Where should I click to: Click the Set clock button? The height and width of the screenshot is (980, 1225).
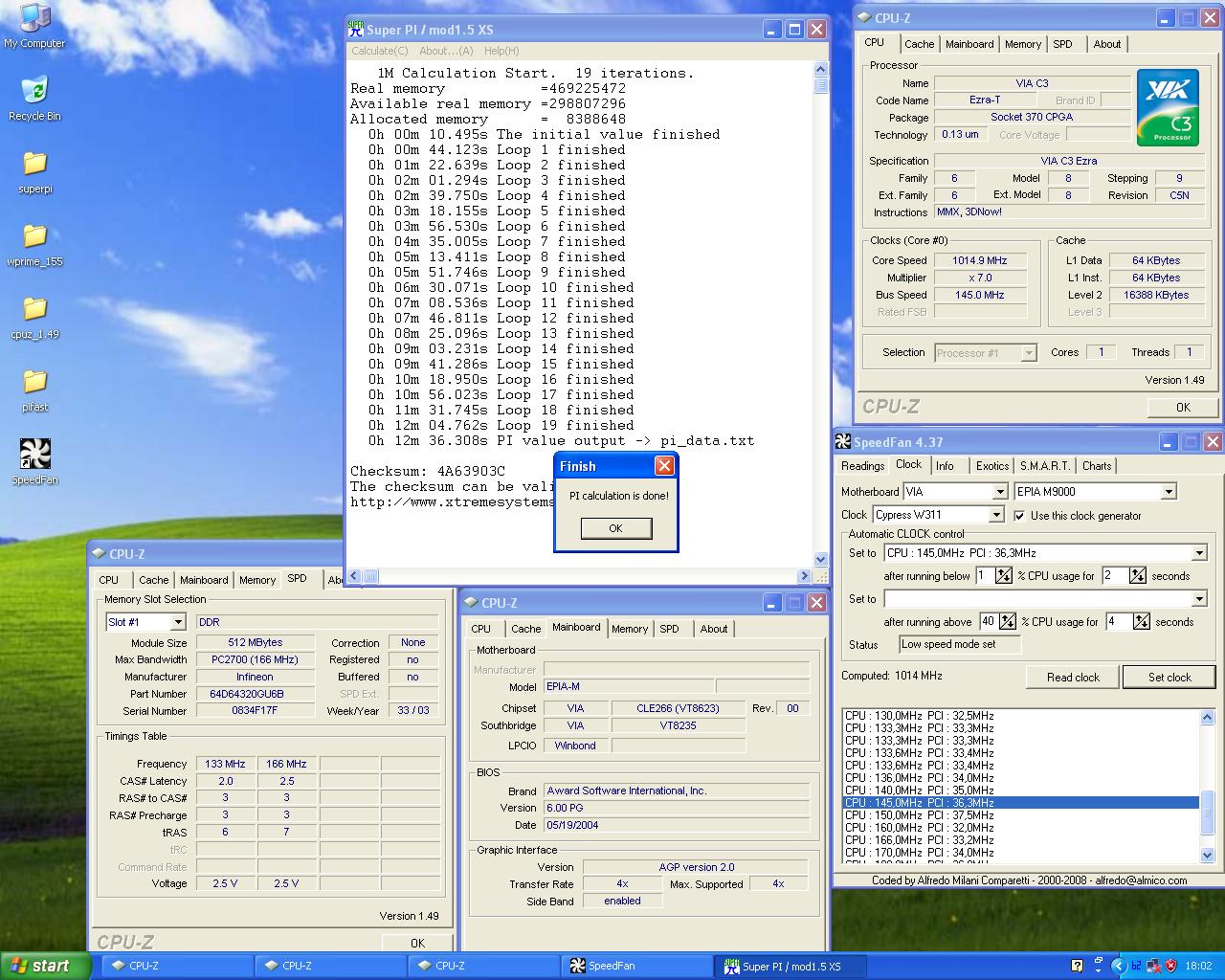click(1169, 677)
